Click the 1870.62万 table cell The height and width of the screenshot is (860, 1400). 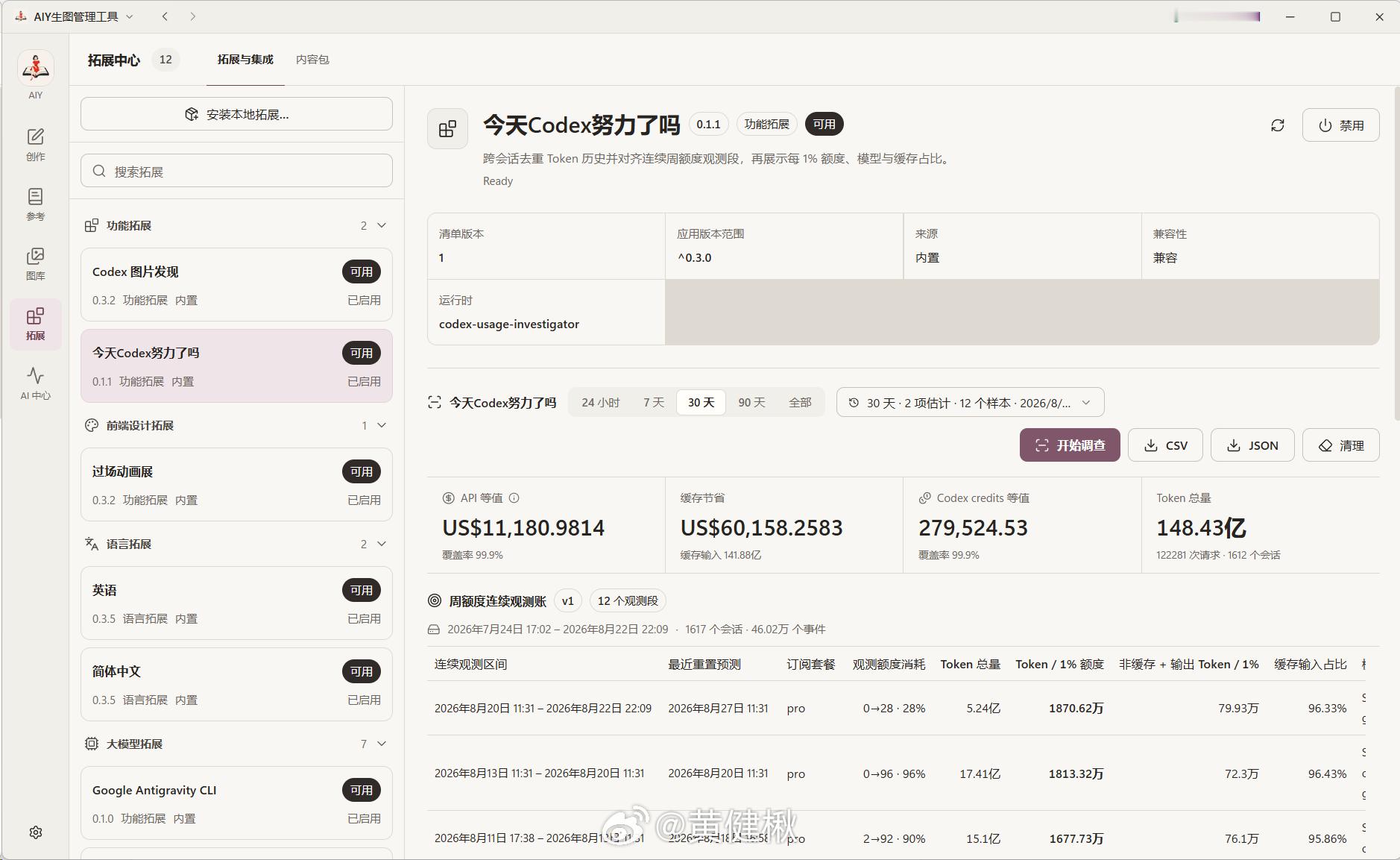coord(1076,709)
